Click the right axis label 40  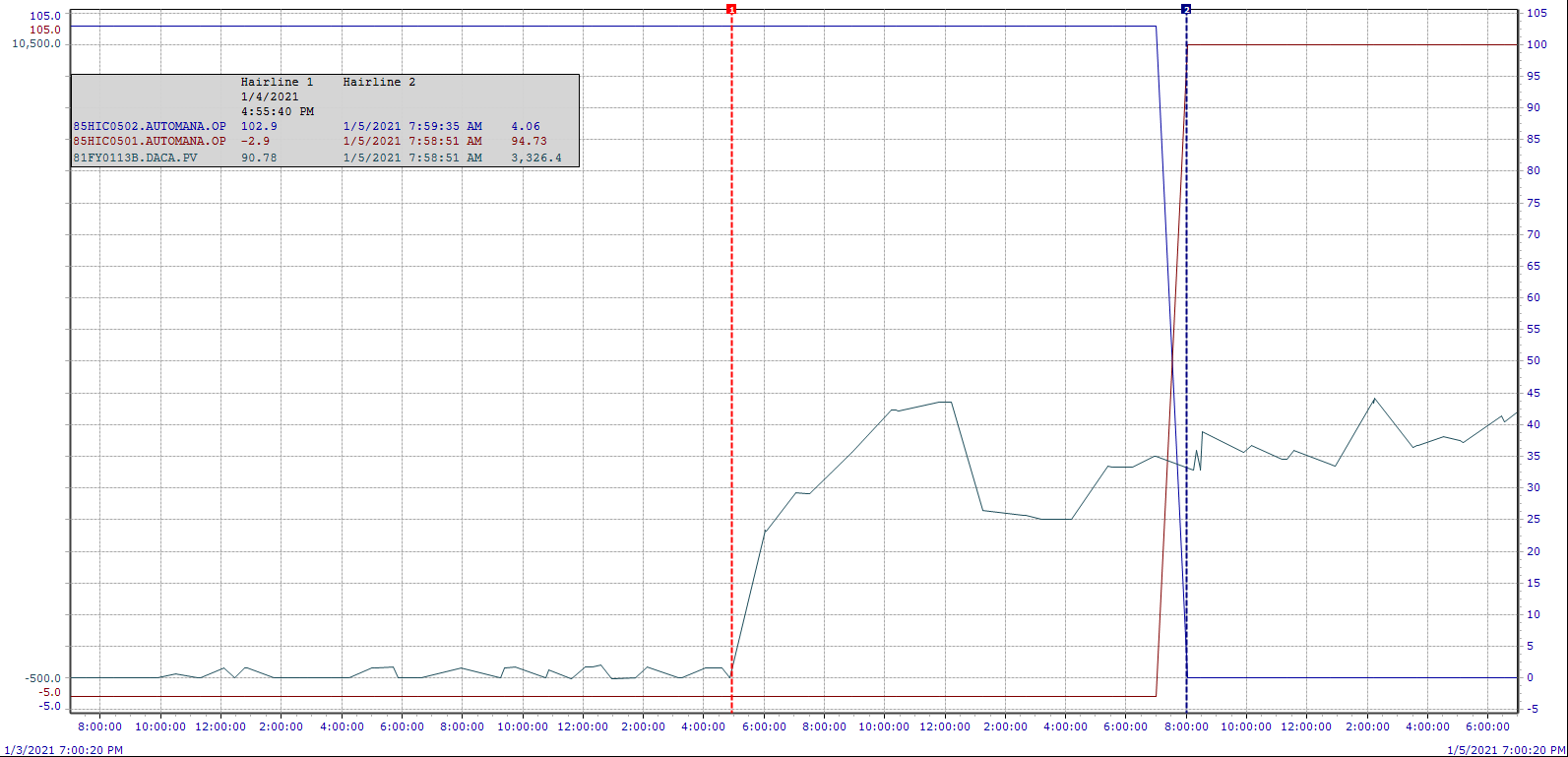[x=1534, y=424]
